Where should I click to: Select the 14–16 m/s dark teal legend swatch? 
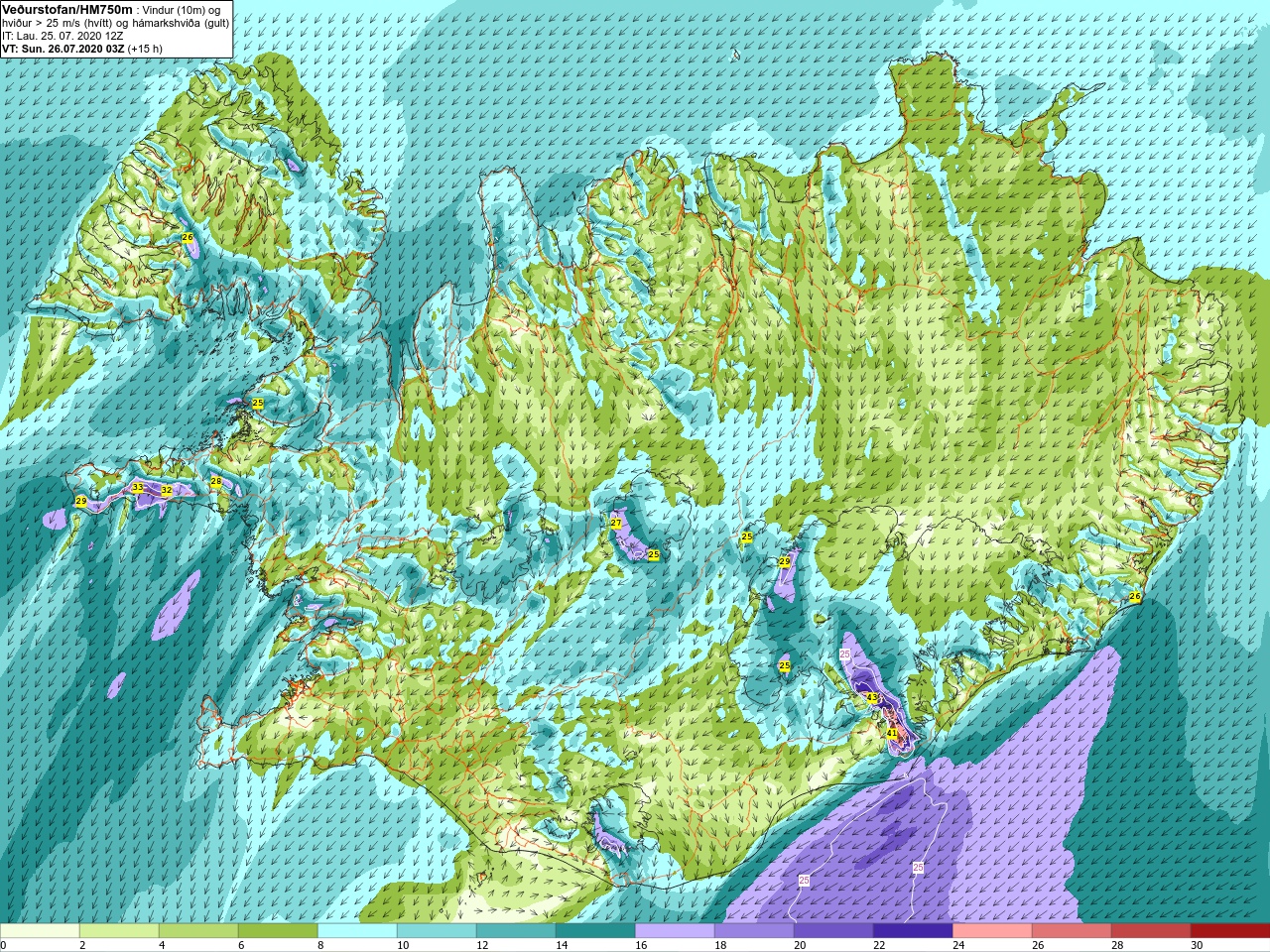click(595, 930)
